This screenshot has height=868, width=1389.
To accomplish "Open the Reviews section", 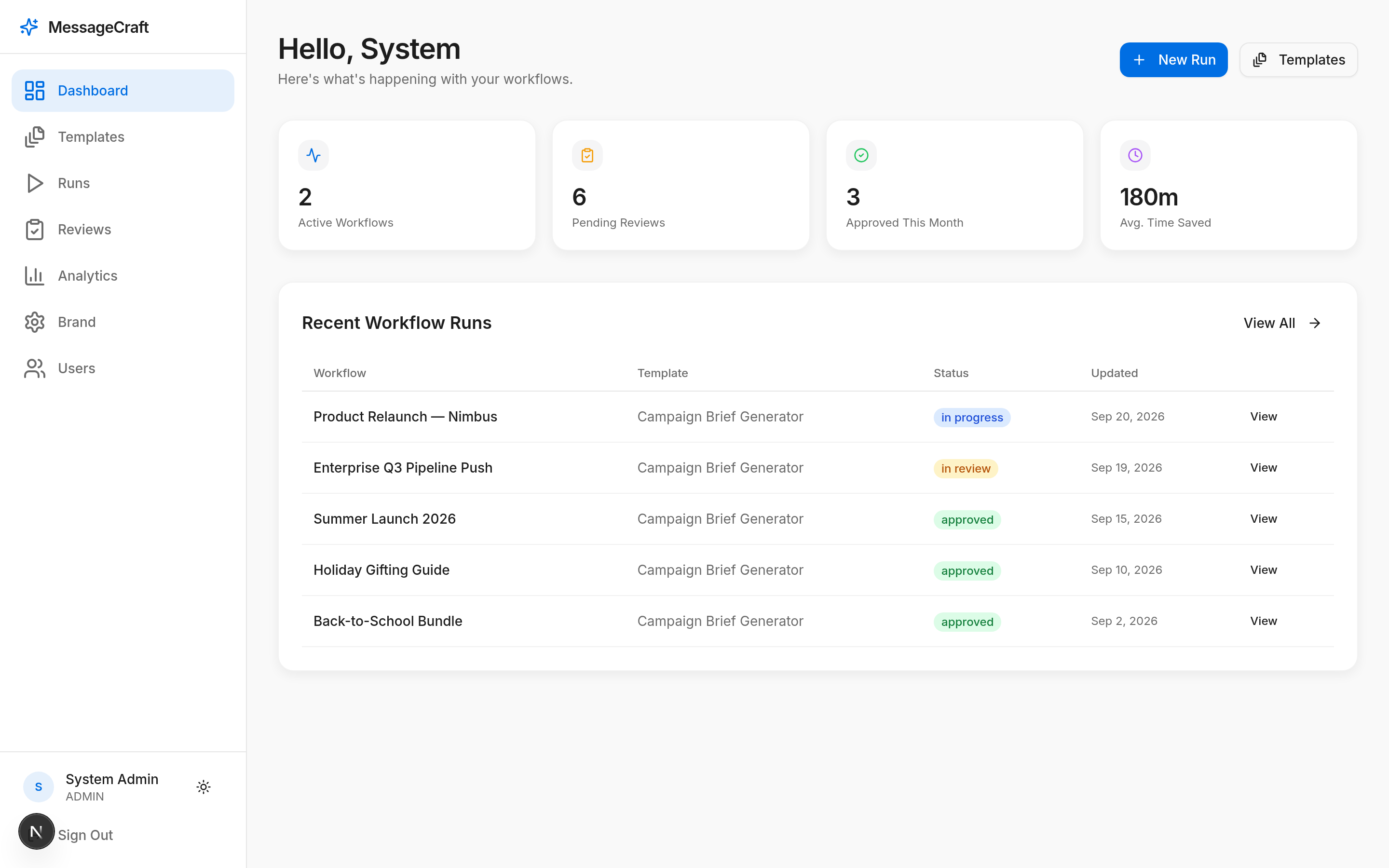I will click(123, 230).
